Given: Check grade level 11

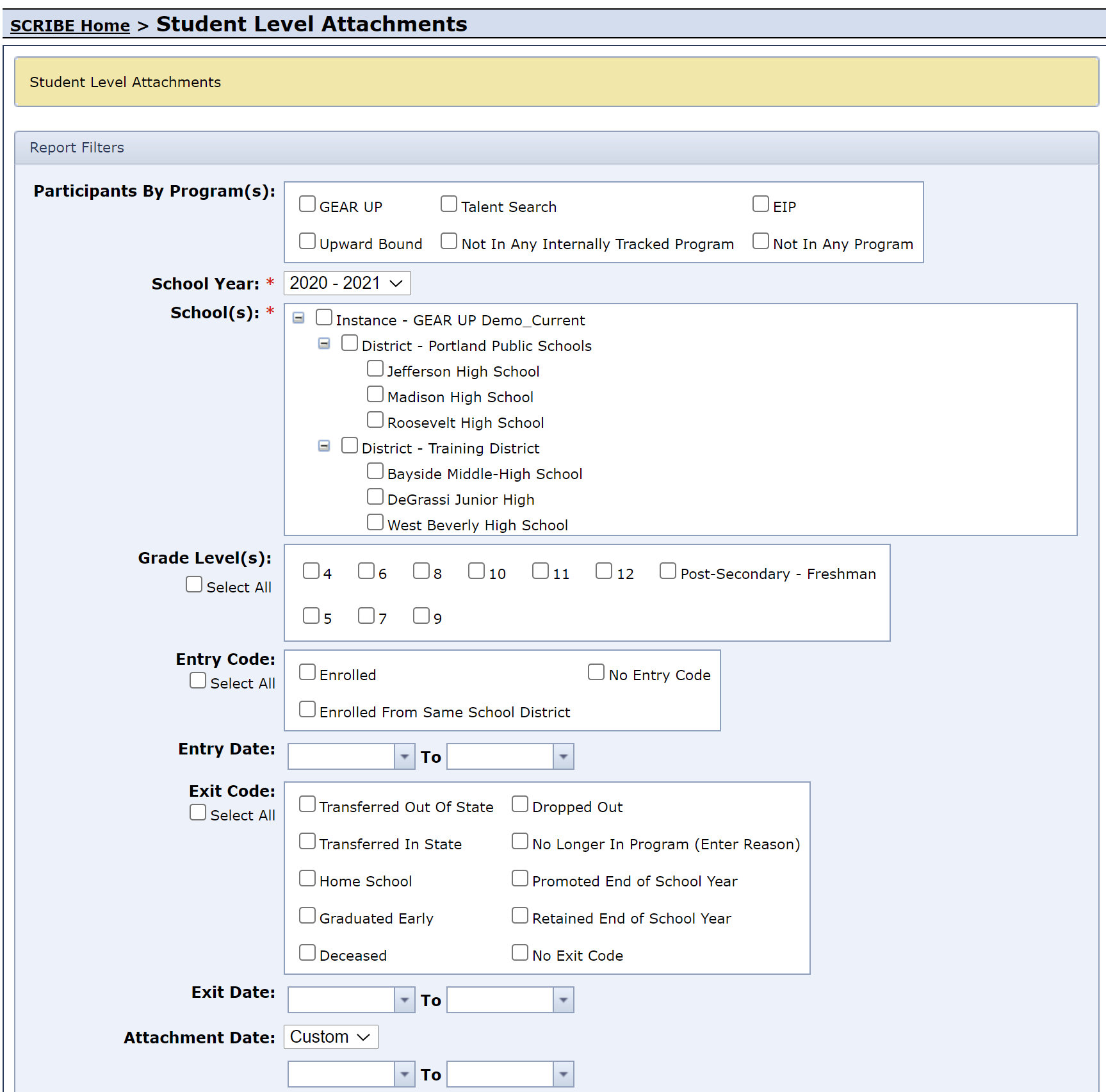Looking at the screenshot, I should (541, 571).
